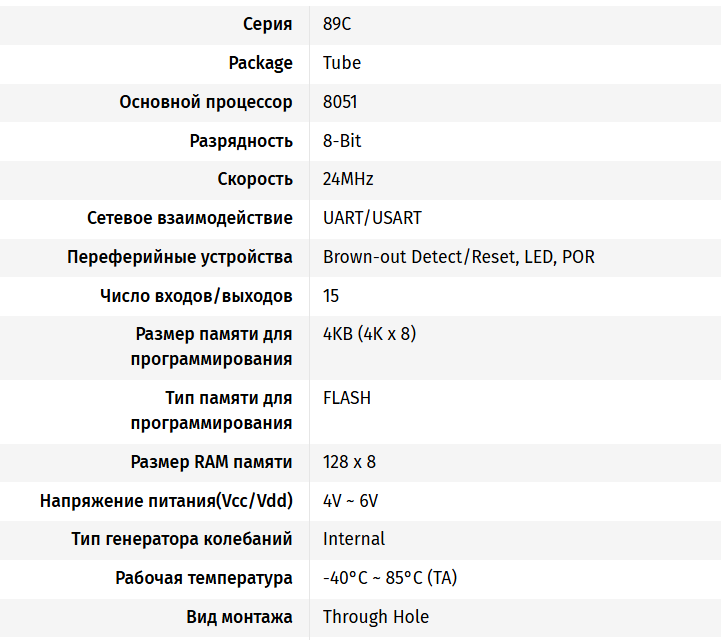The image size is (721, 640).
Task: Select the "128 x 8" RAM size
Action: click(349, 462)
